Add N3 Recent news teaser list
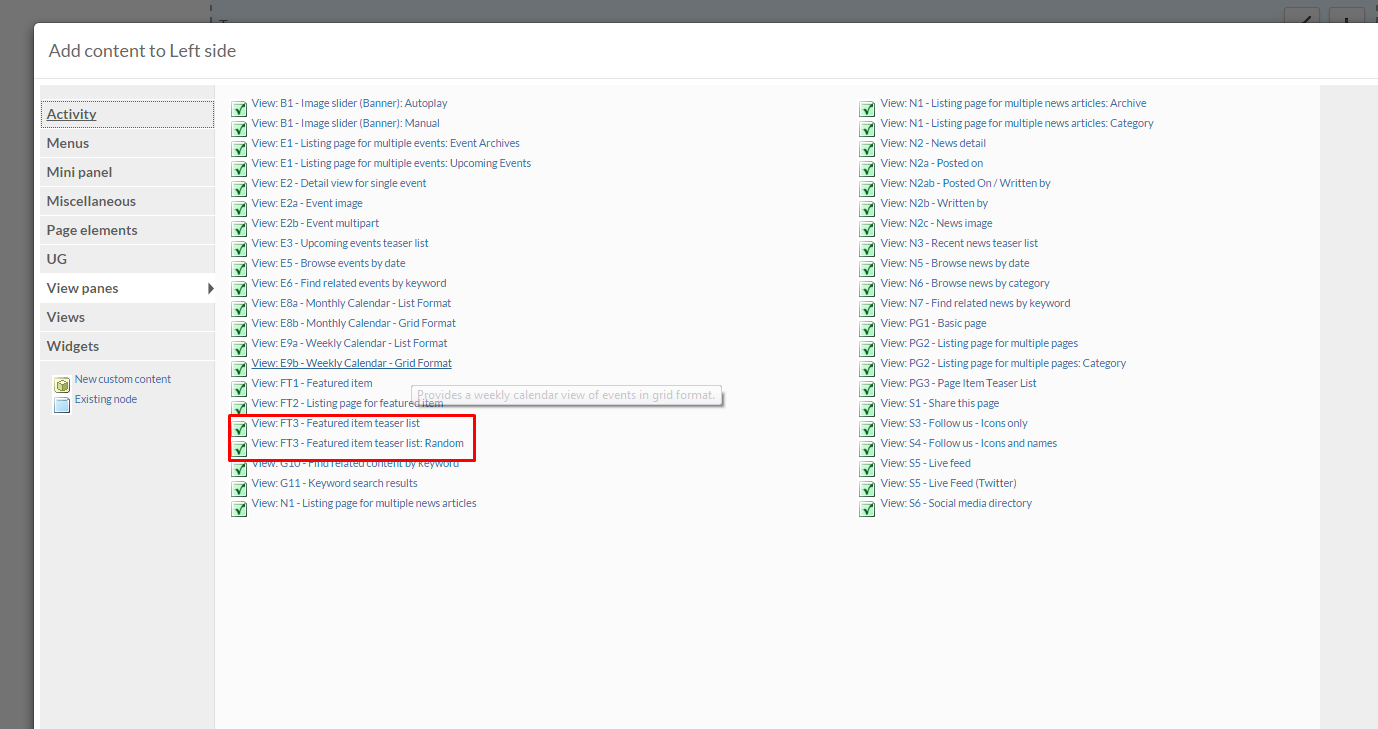 tap(959, 243)
